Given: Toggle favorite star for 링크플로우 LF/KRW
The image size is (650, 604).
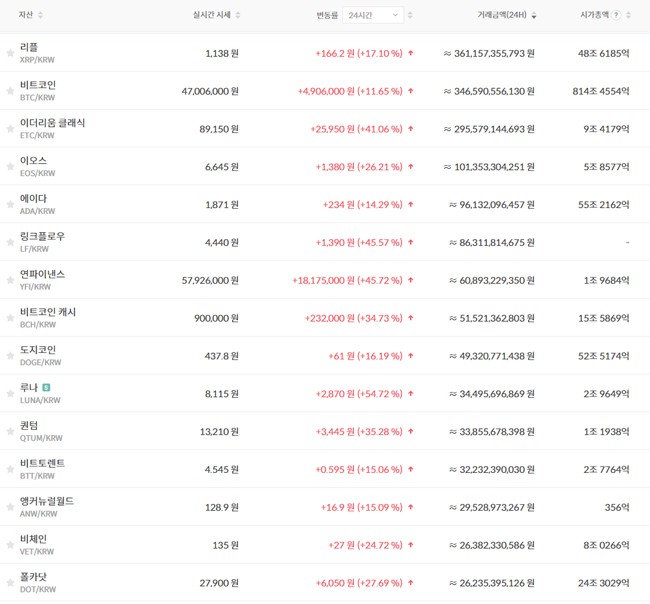Looking at the screenshot, I should point(10,242).
